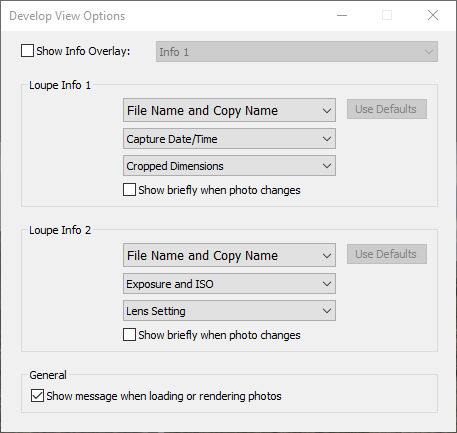Tick Show briefly when photo changes under Loupe Info 1
This screenshot has width=457, height=433.
pyautogui.click(x=129, y=190)
